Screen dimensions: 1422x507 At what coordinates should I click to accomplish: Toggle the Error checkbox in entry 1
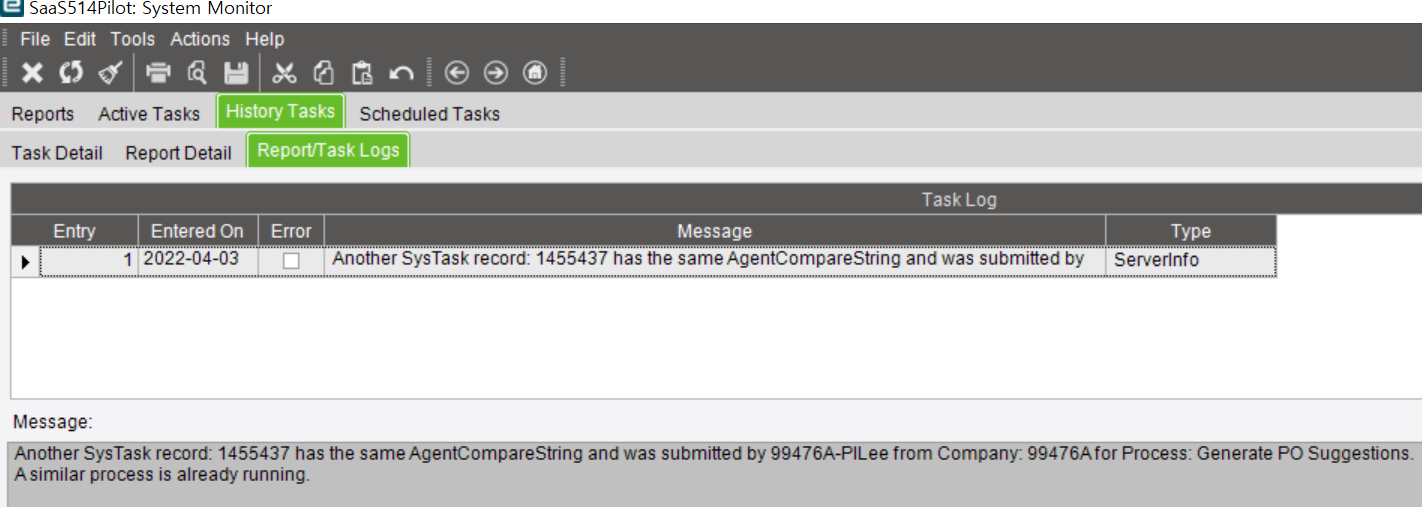click(291, 260)
